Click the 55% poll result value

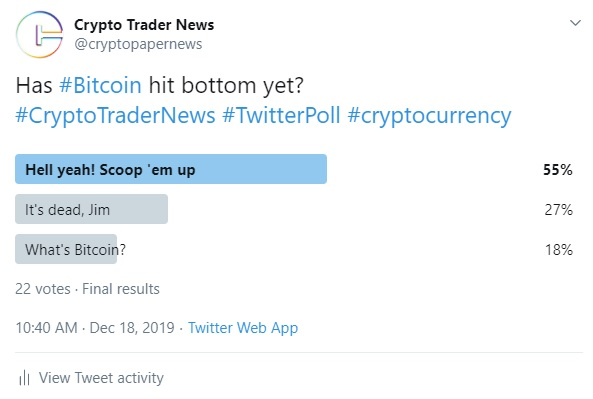[x=558, y=170]
